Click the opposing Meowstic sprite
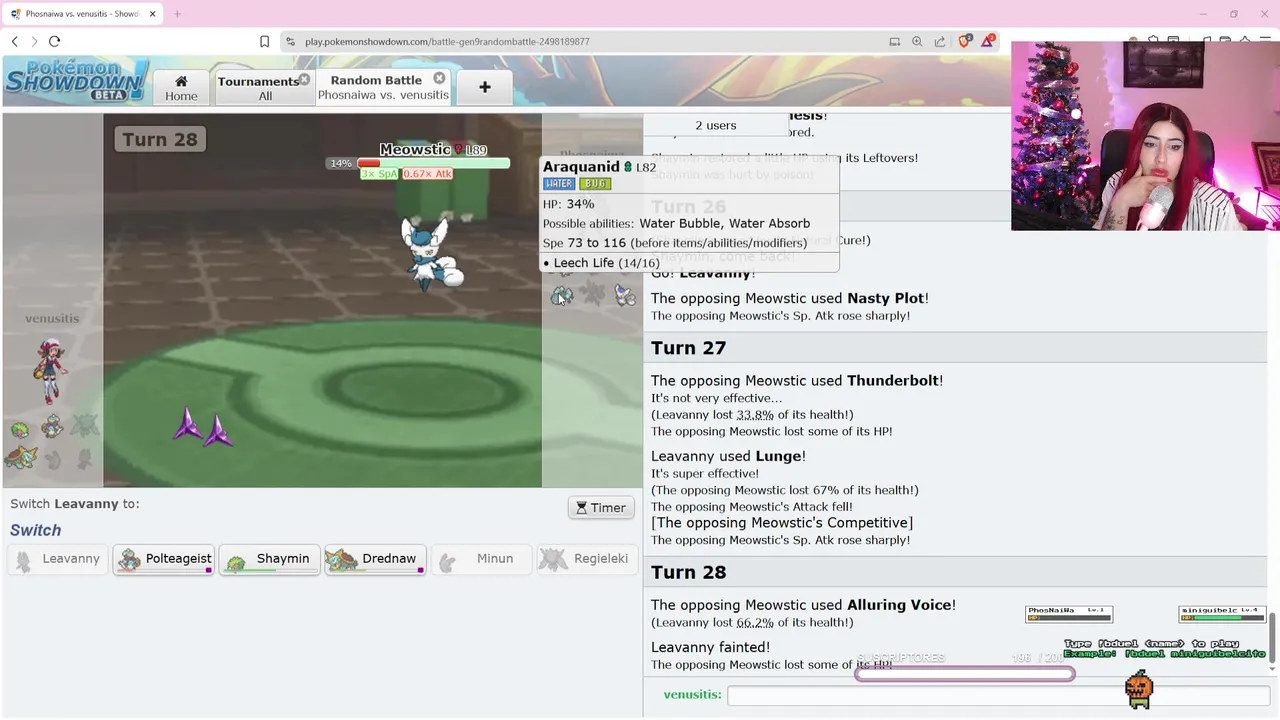1280x720 pixels. [x=430, y=253]
